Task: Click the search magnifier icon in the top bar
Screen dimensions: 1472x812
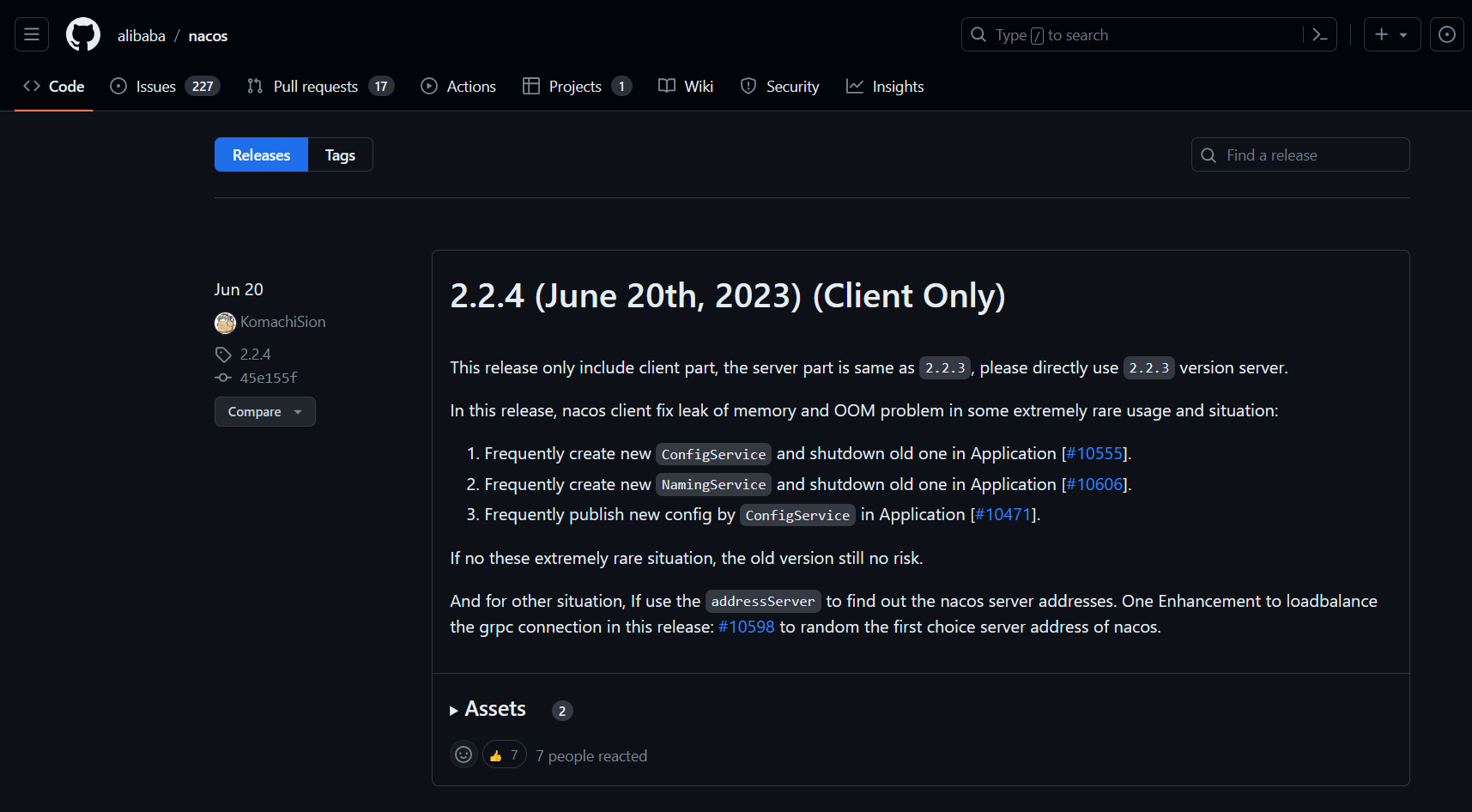Action: (x=978, y=34)
